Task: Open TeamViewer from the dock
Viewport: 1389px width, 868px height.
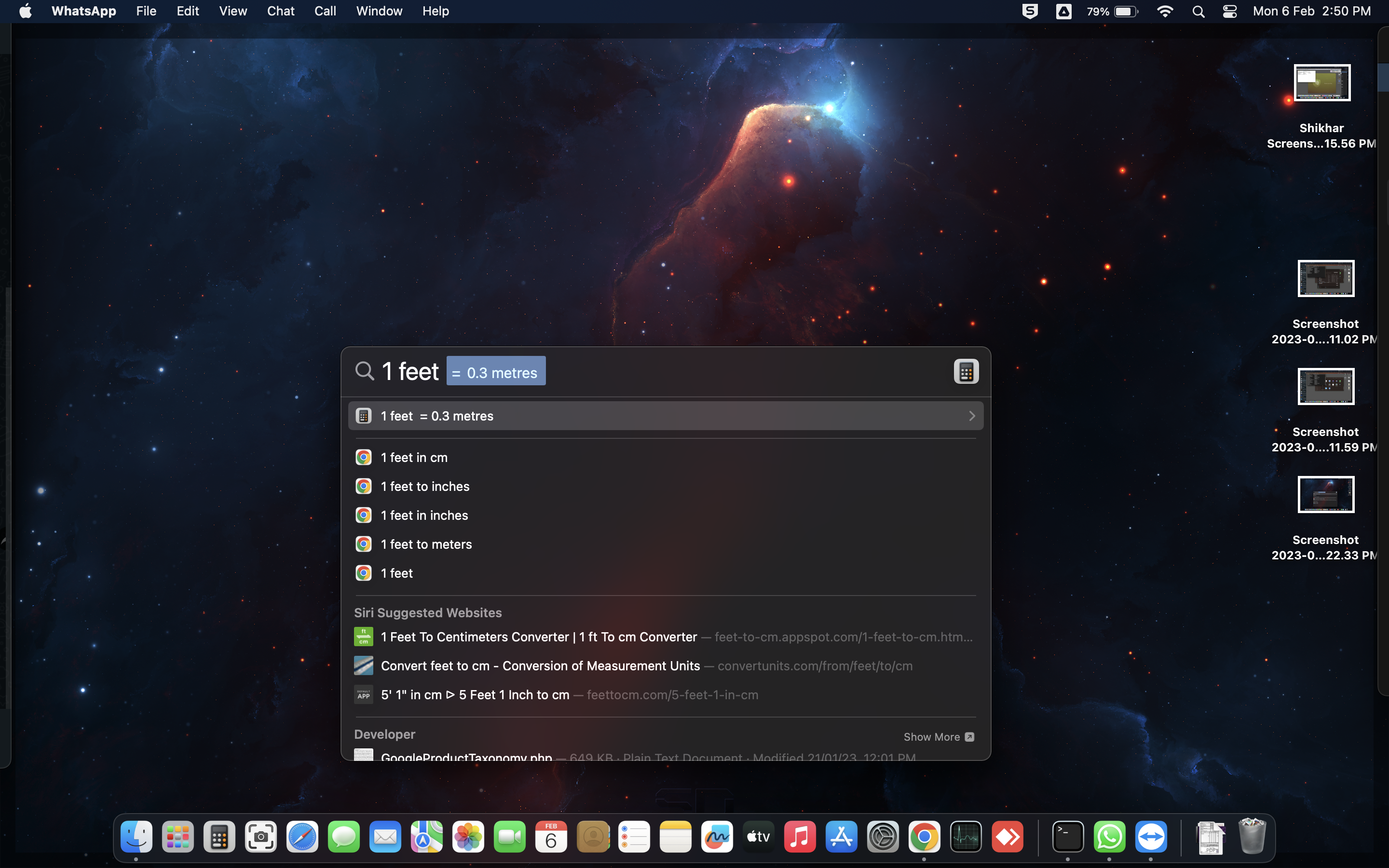Action: click(1151, 837)
